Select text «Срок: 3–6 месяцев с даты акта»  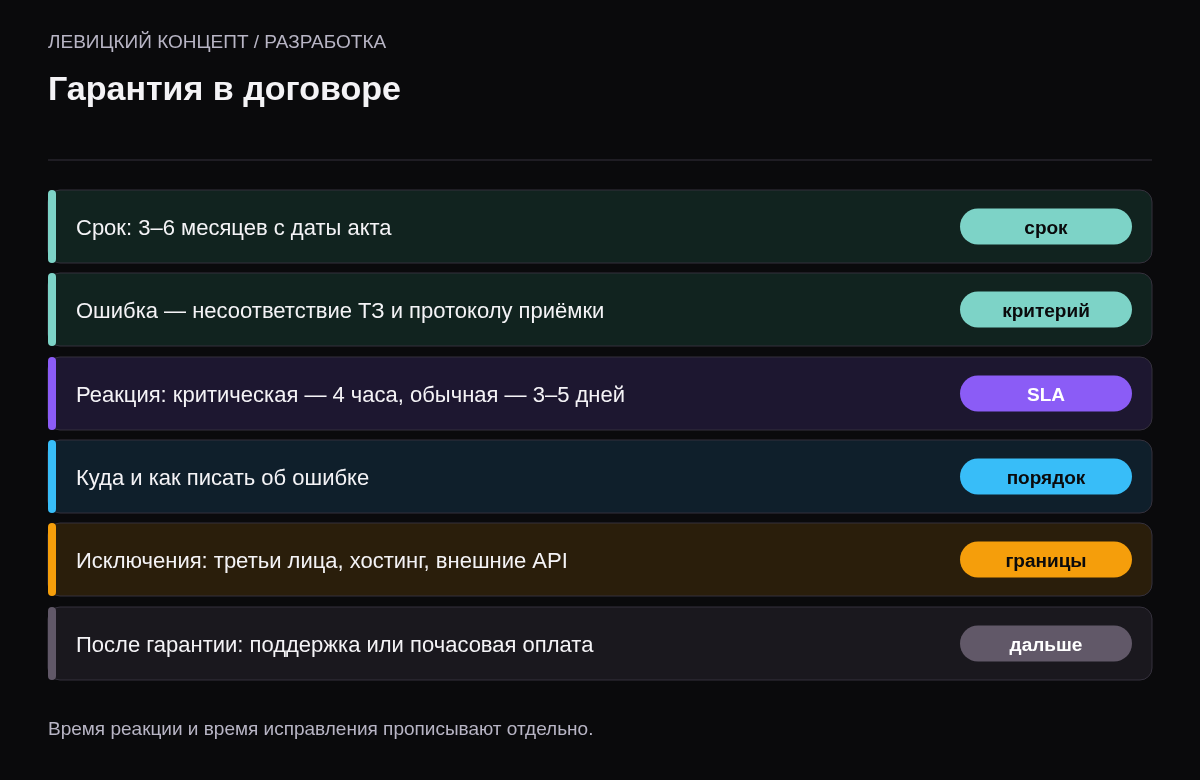click(234, 228)
